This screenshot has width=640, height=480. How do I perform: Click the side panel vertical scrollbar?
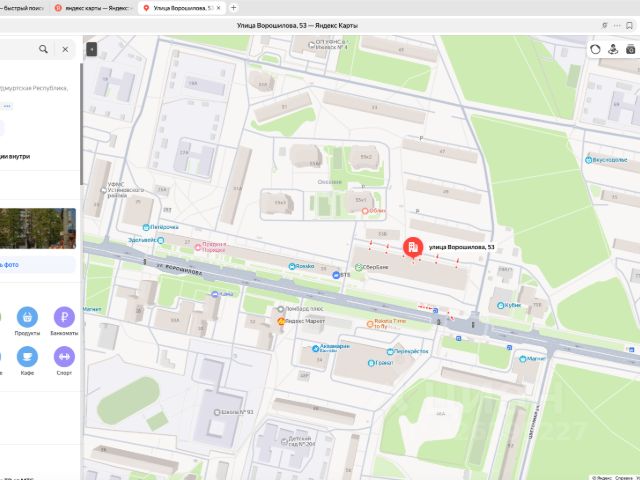[x=82, y=124]
